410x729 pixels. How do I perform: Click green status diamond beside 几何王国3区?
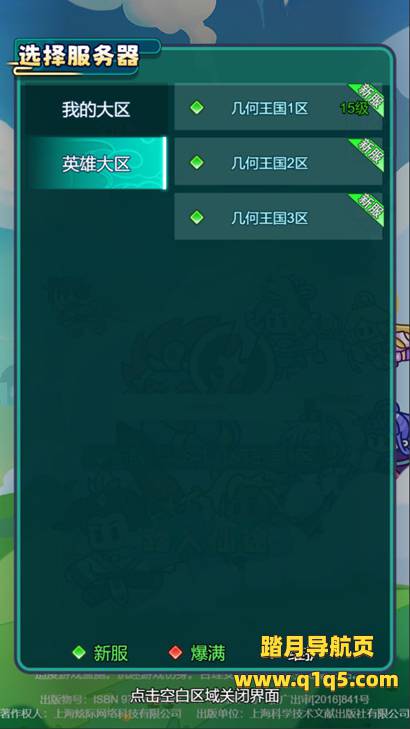coord(197,217)
